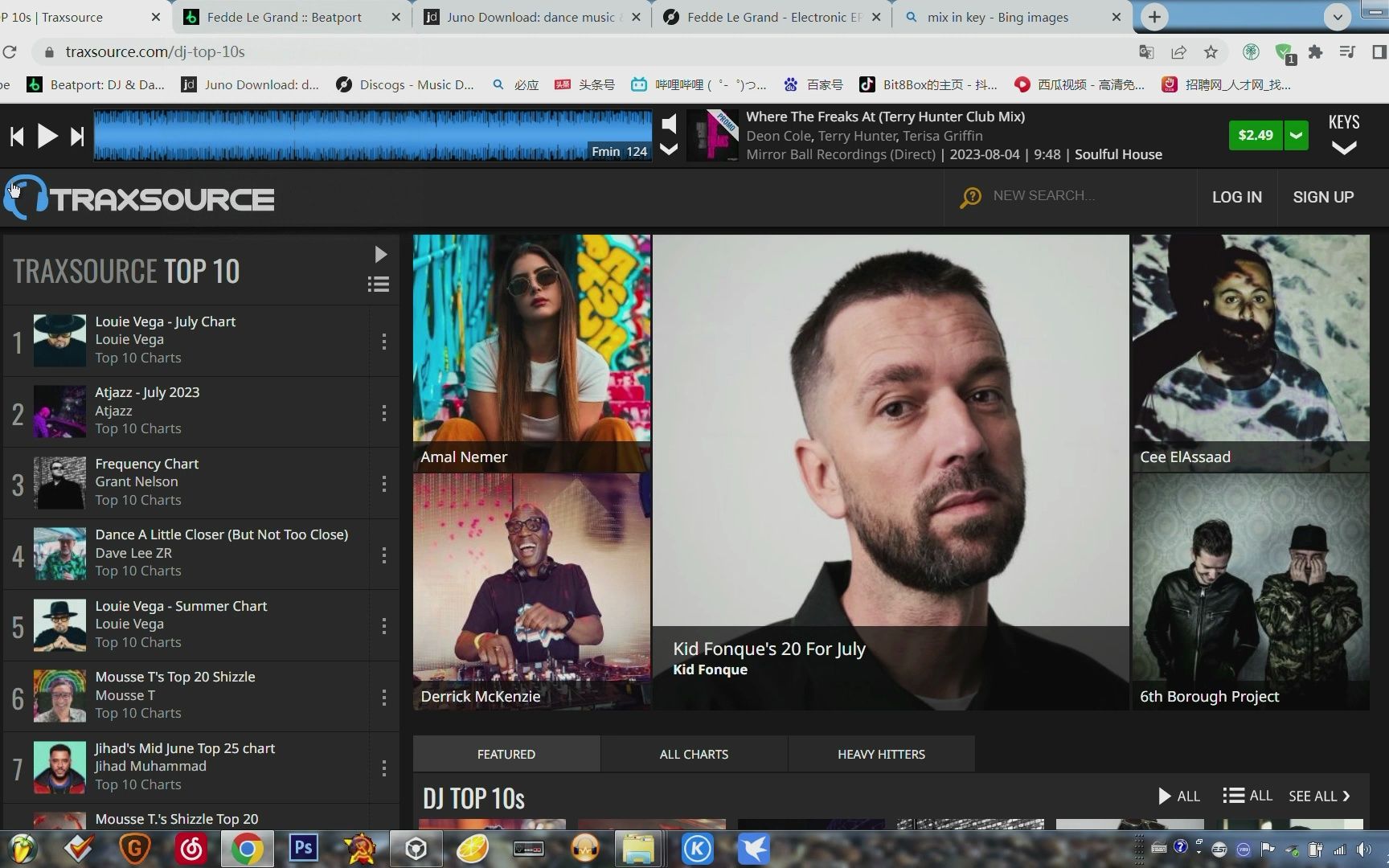This screenshot has height=868, width=1389.
Task: Open the LOG IN link
Action: 1236,197
